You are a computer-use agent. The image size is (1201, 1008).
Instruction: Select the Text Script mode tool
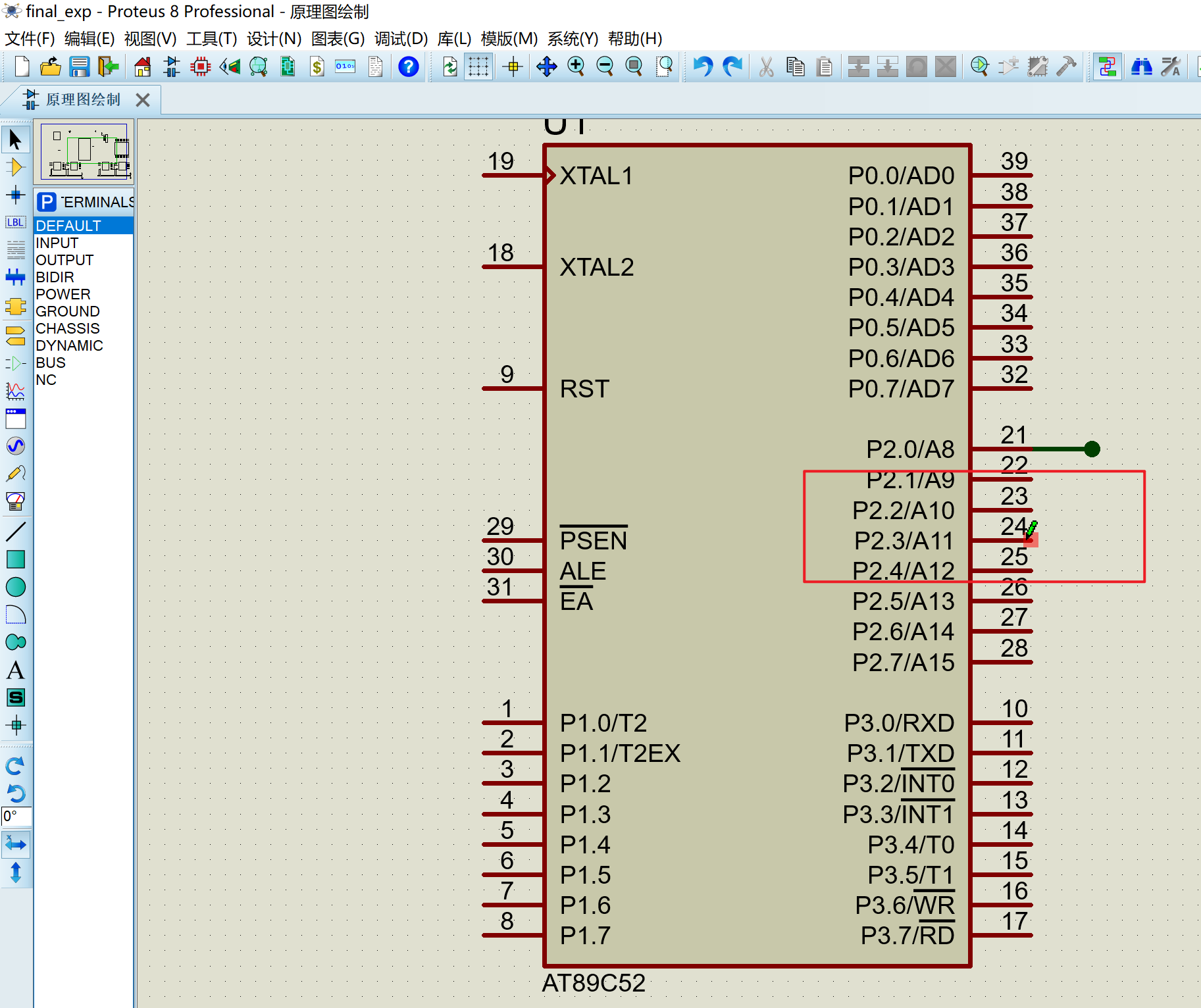tap(16, 250)
